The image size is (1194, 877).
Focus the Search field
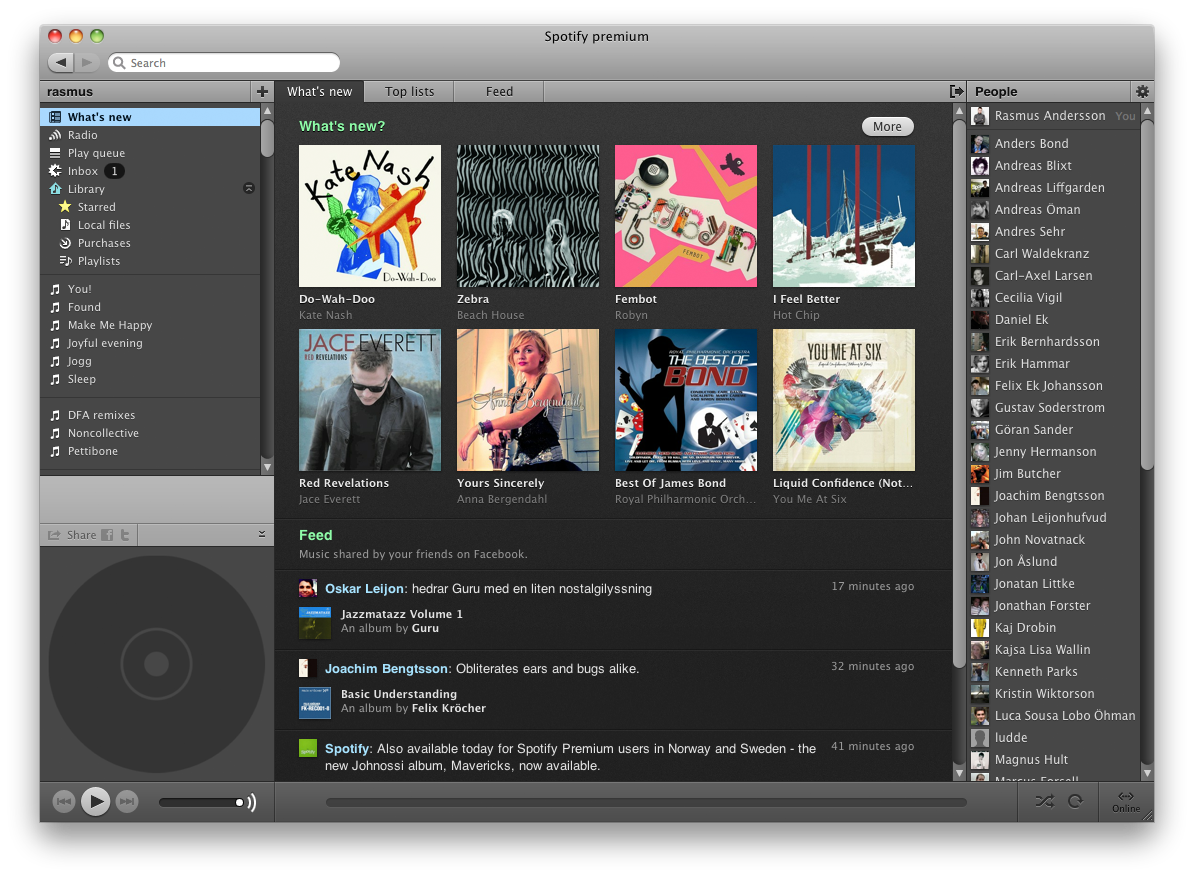coord(224,62)
